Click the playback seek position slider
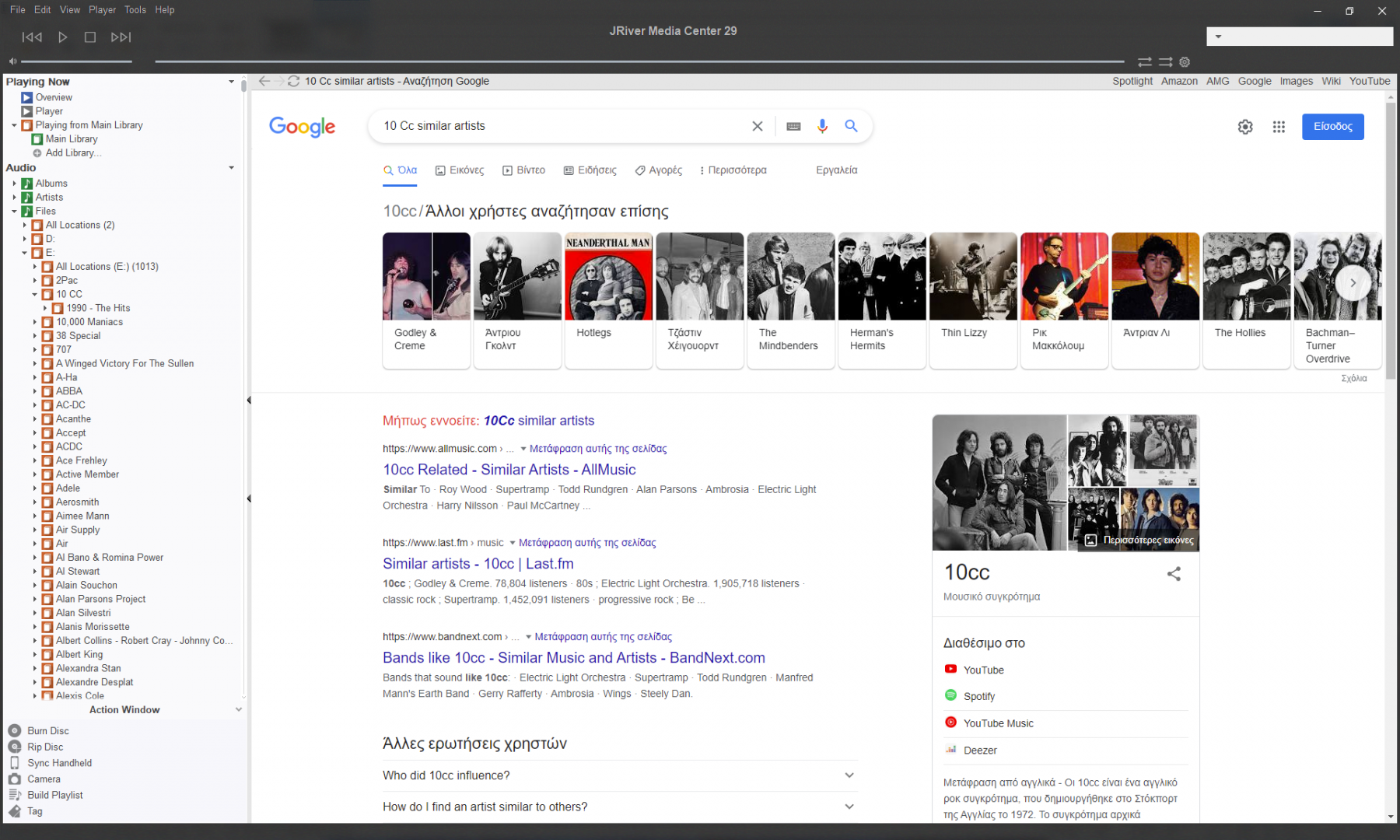This screenshot has width=1400, height=840. click(639, 61)
